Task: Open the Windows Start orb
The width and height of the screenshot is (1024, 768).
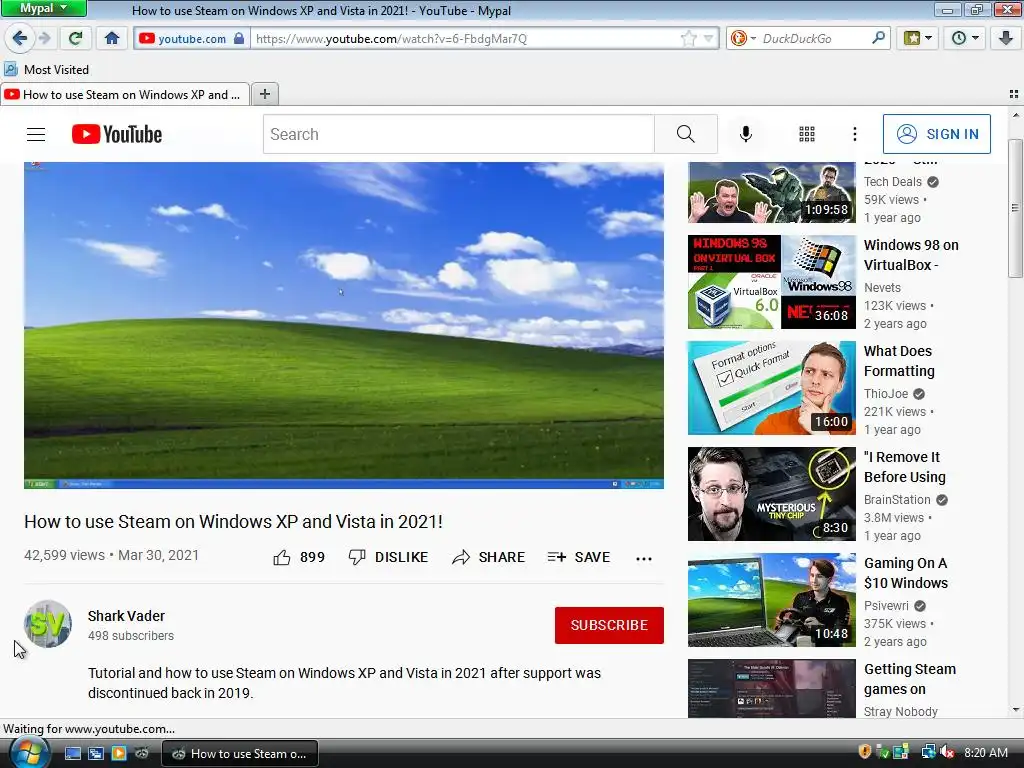Action: click(29, 753)
